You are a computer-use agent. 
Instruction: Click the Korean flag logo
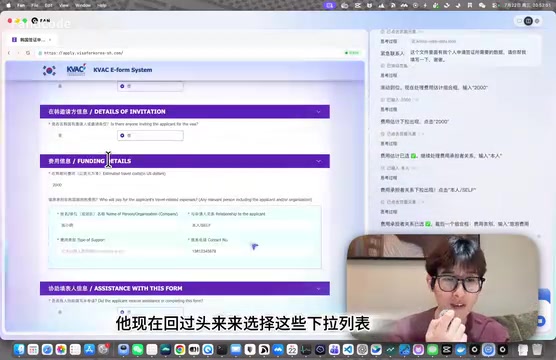coord(49,70)
